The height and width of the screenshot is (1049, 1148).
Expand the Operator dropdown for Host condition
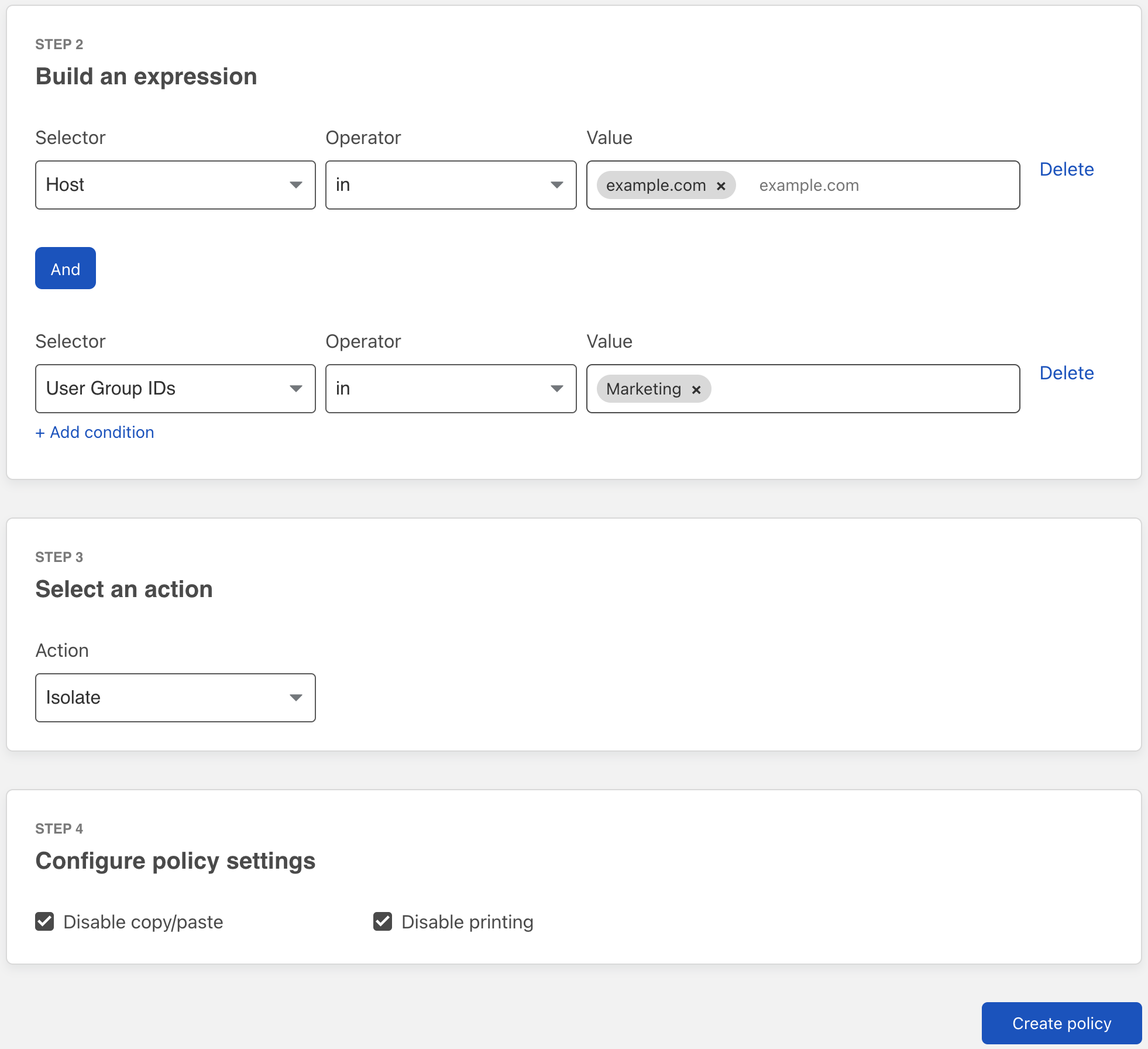(x=555, y=185)
